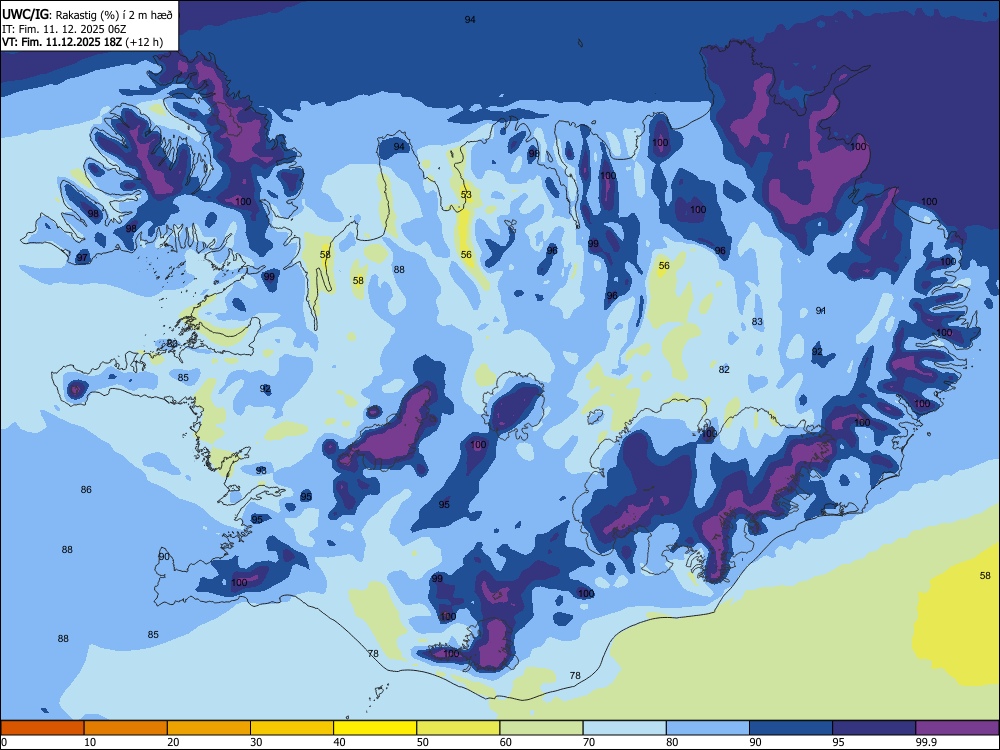This screenshot has height=750, width=1000.
Task: Click the '20' legend scale label
Action: [x=173, y=742]
